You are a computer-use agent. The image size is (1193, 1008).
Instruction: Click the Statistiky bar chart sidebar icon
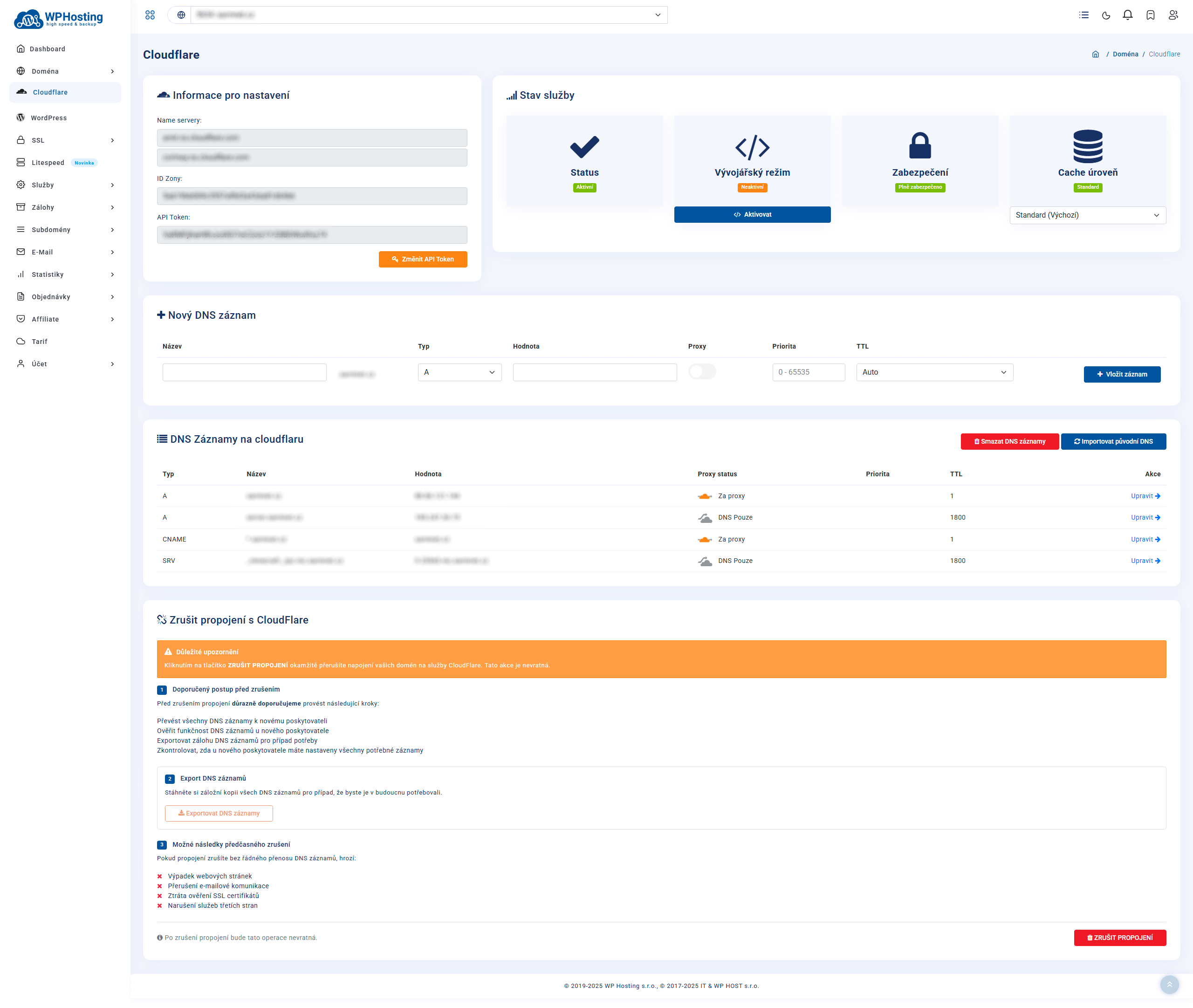pyautogui.click(x=21, y=274)
